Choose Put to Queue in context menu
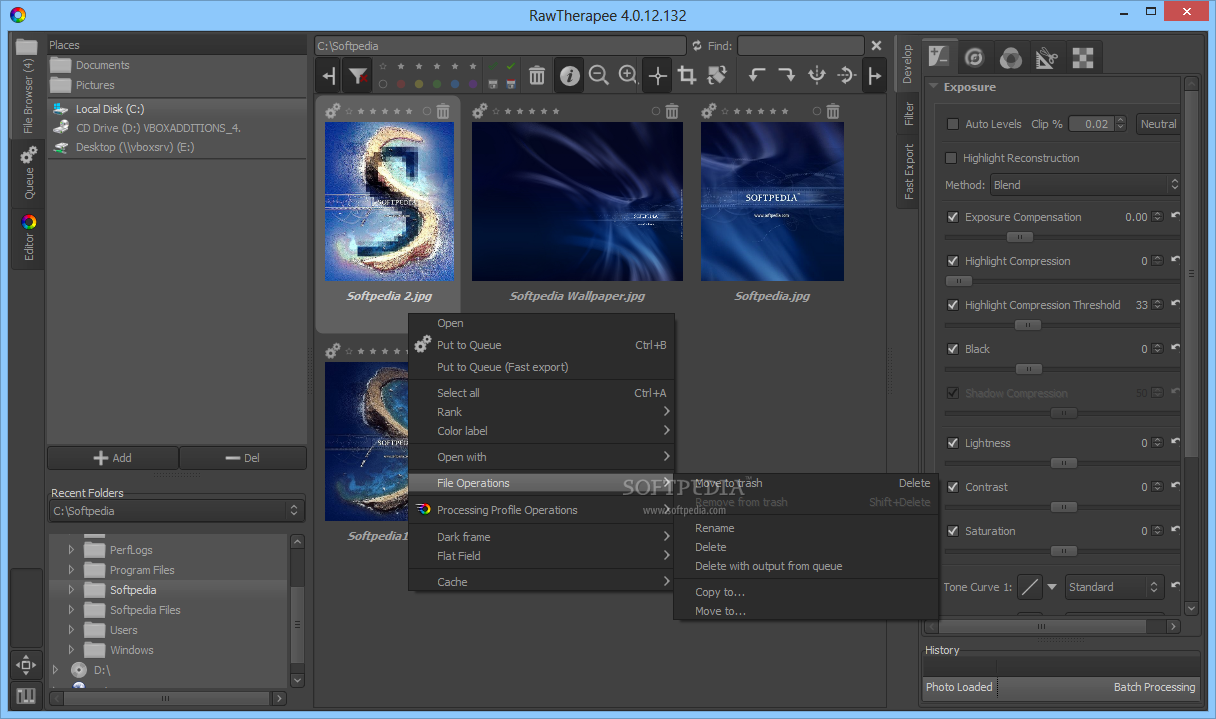Screen dimensions: 1216x719 point(542,345)
